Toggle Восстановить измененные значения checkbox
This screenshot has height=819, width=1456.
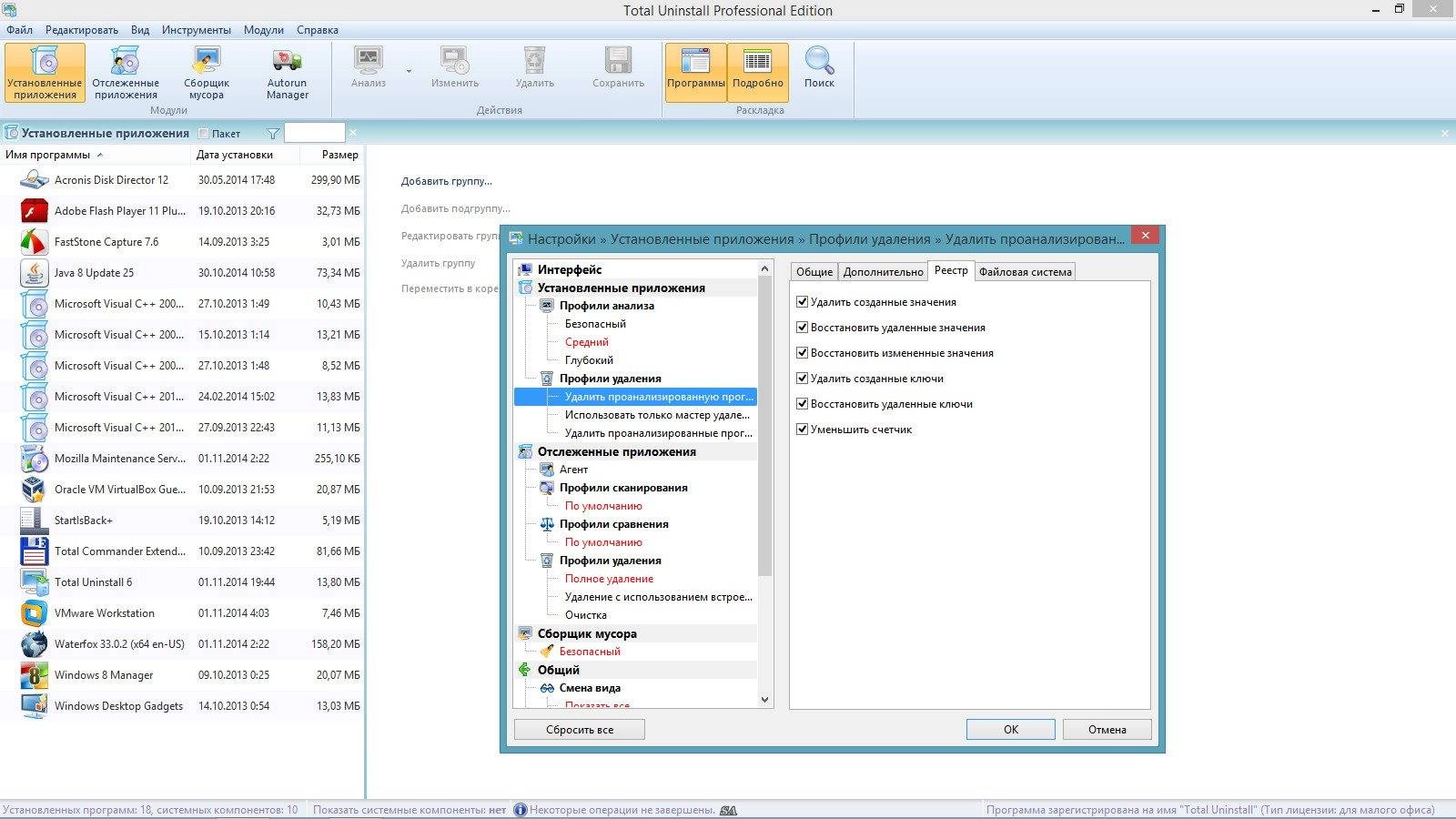pos(802,353)
